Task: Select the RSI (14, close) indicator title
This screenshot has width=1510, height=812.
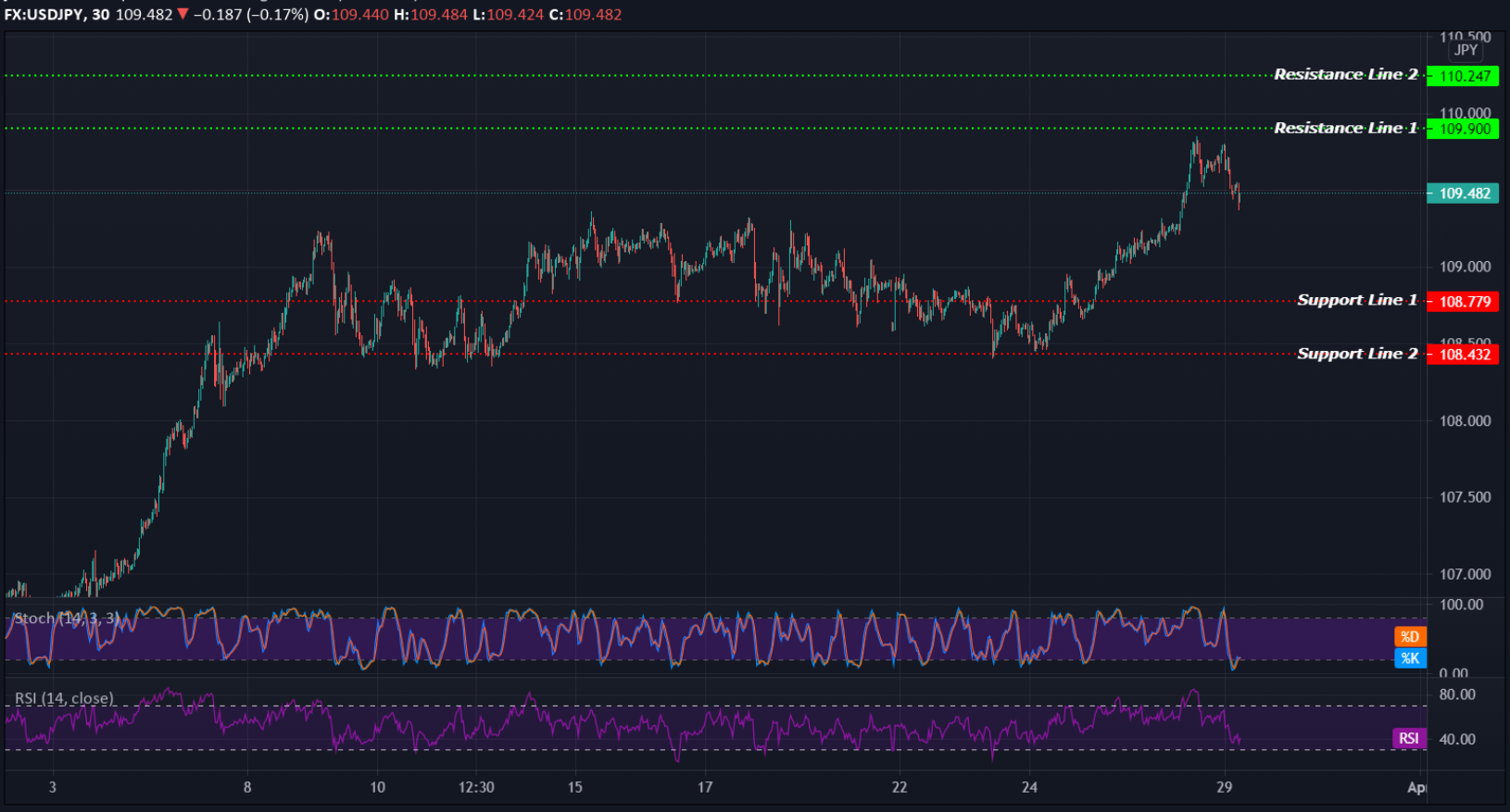Action: 64,698
